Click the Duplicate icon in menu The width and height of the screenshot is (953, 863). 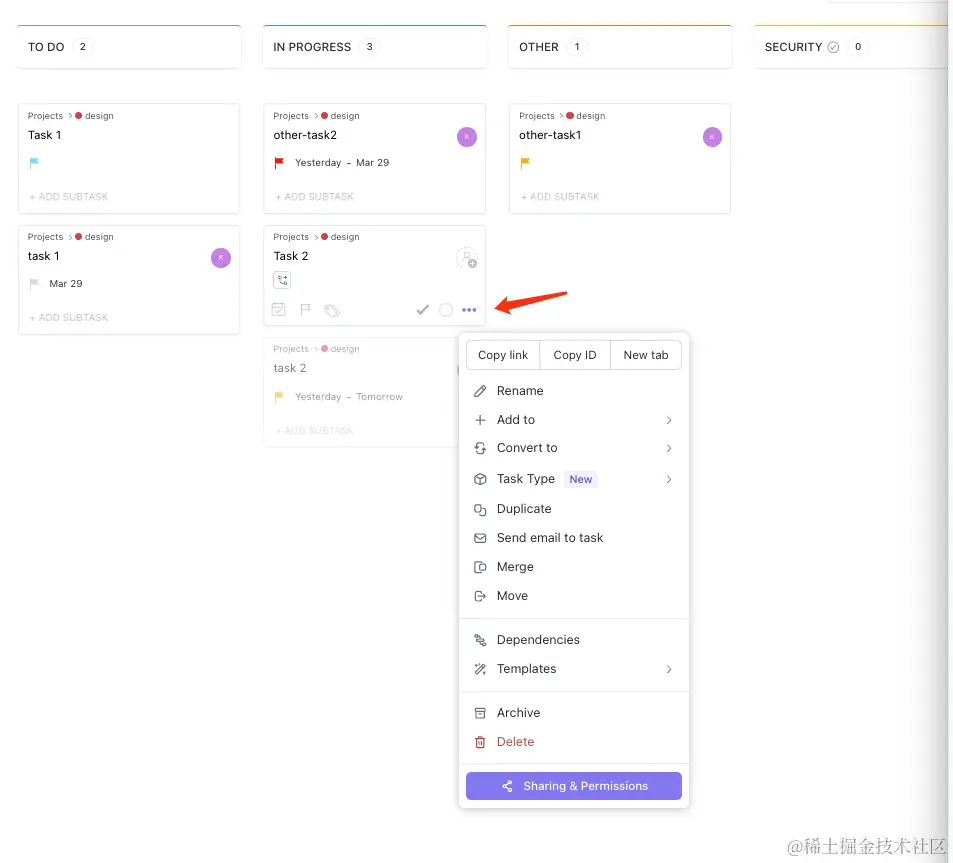tap(480, 509)
